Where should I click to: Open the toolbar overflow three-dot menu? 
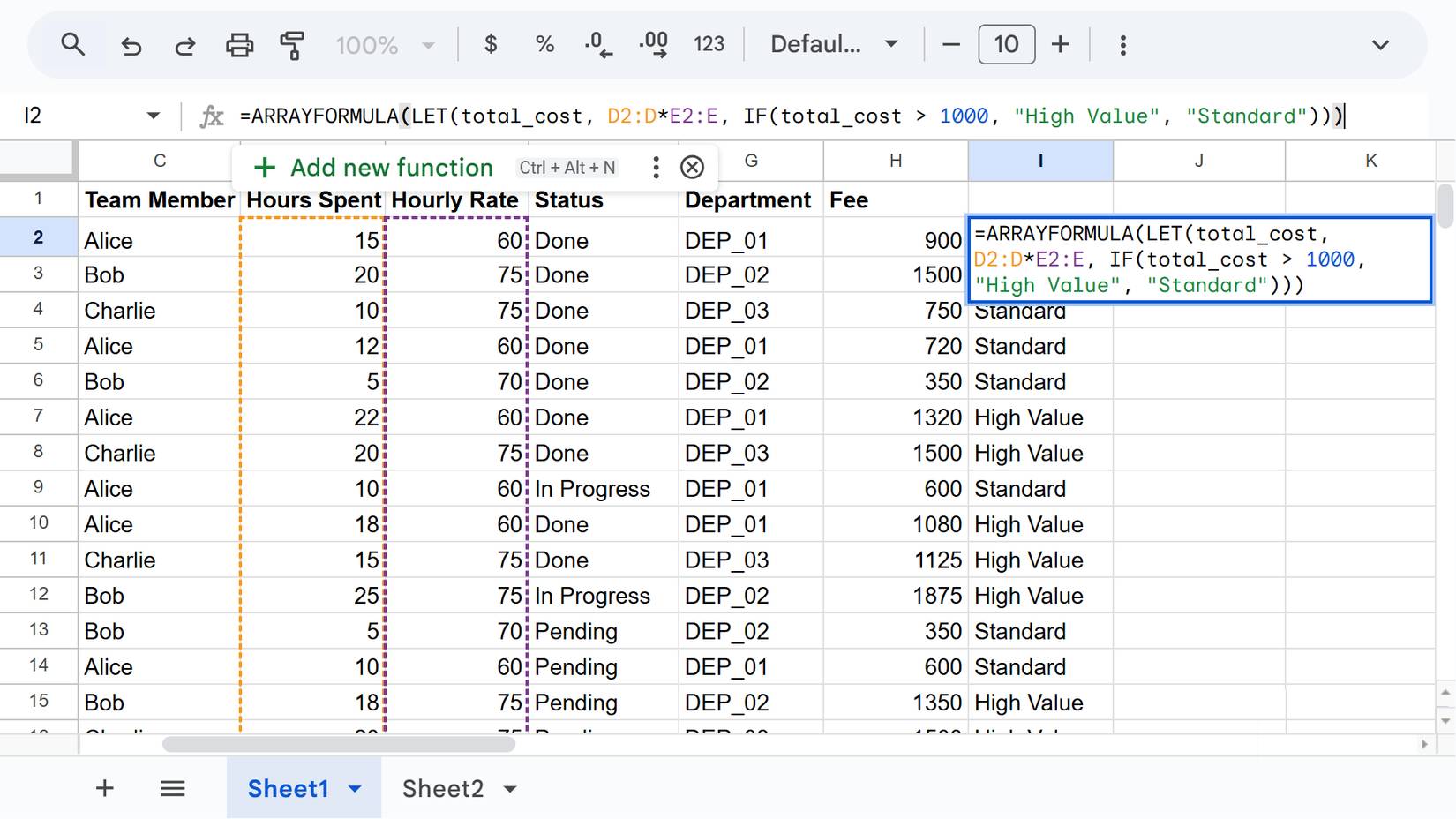pos(1122,44)
